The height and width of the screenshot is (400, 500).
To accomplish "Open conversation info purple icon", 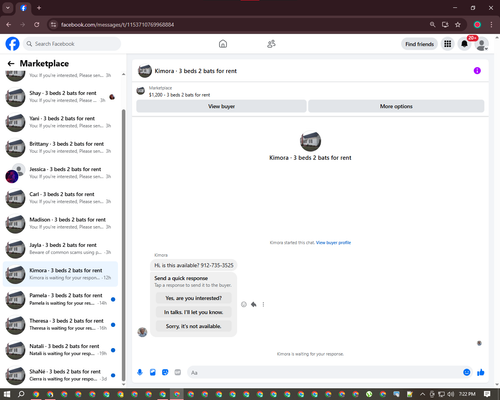I will coord(477,71).
